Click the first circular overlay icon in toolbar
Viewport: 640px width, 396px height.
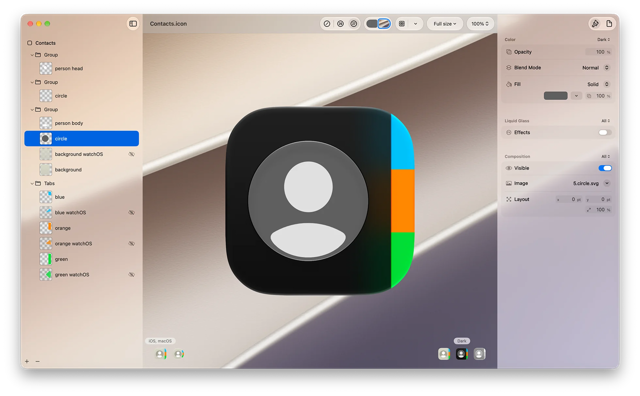(x=327, y=24)
